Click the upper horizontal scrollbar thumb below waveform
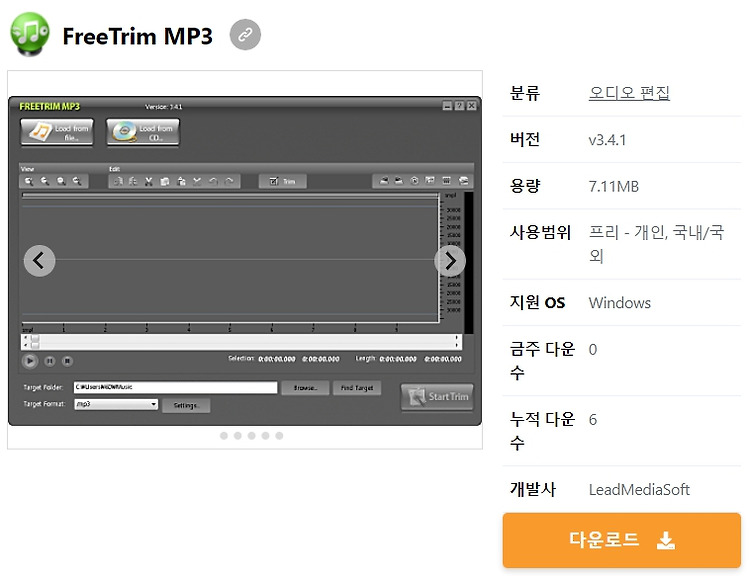 tap(35, 338)
